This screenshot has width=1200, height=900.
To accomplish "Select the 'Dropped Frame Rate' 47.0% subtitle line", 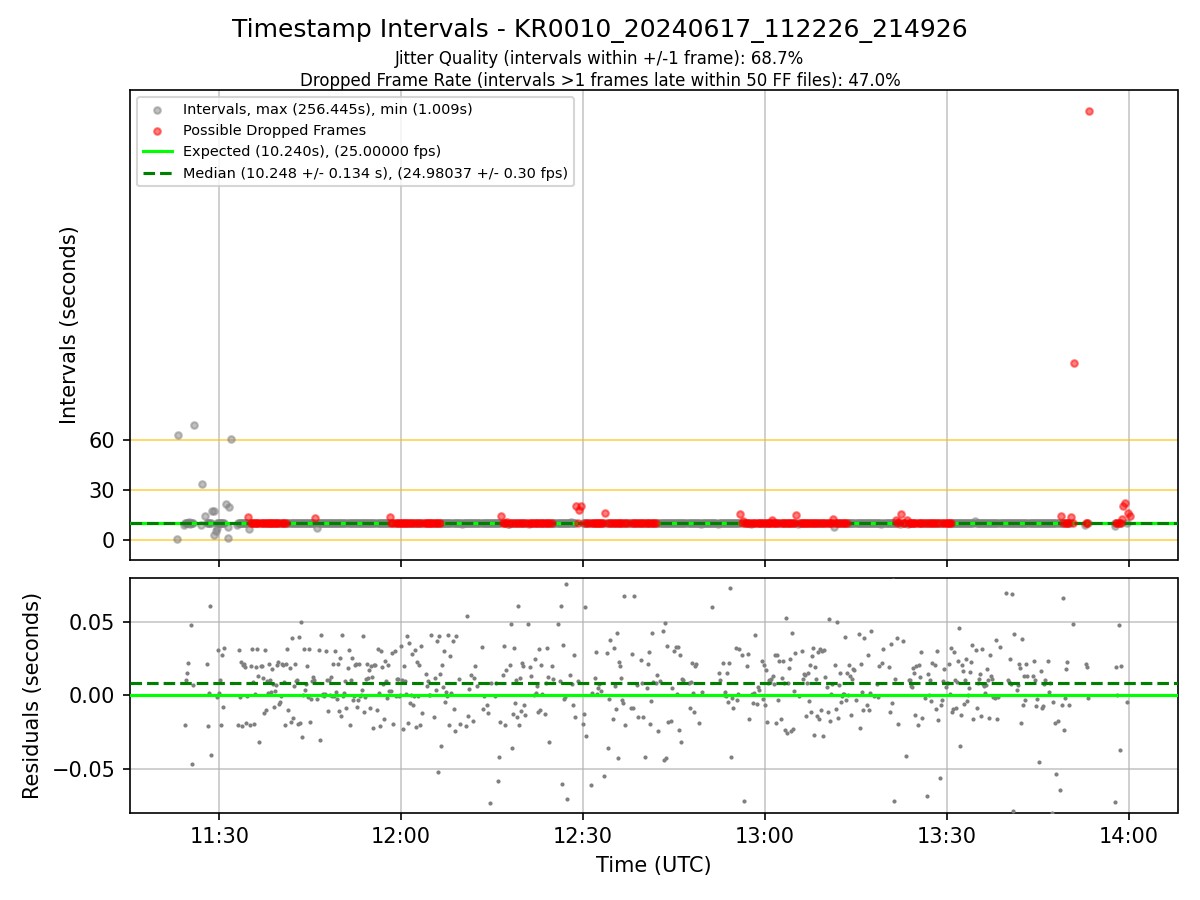I will (x=600, y=80).
